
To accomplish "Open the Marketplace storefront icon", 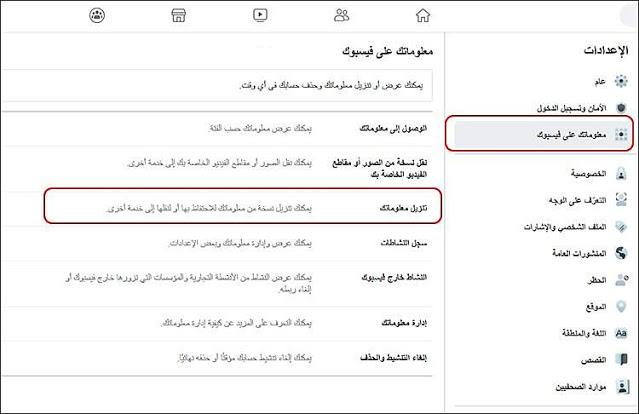I will point(179,15).
